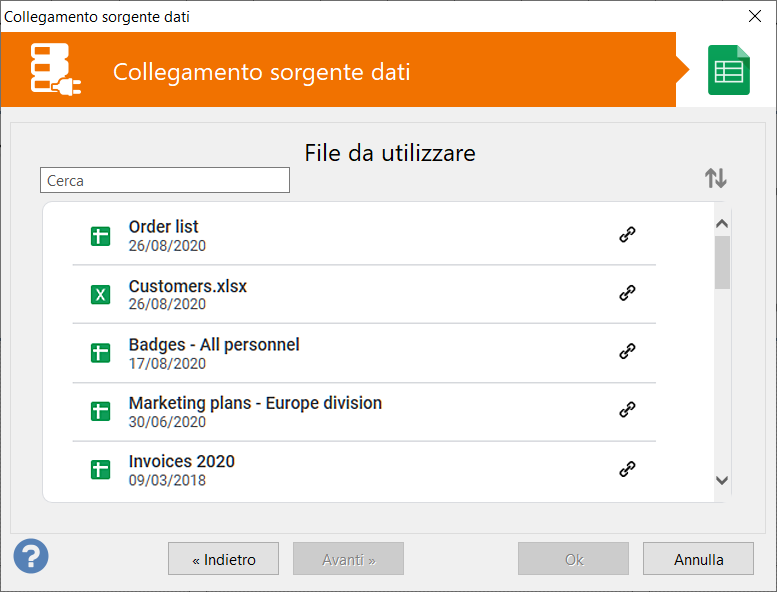Screen dimensions: 777x592
Task: Select the Invoices 2020 spreadsheet
Action: [x=364, y=470]
